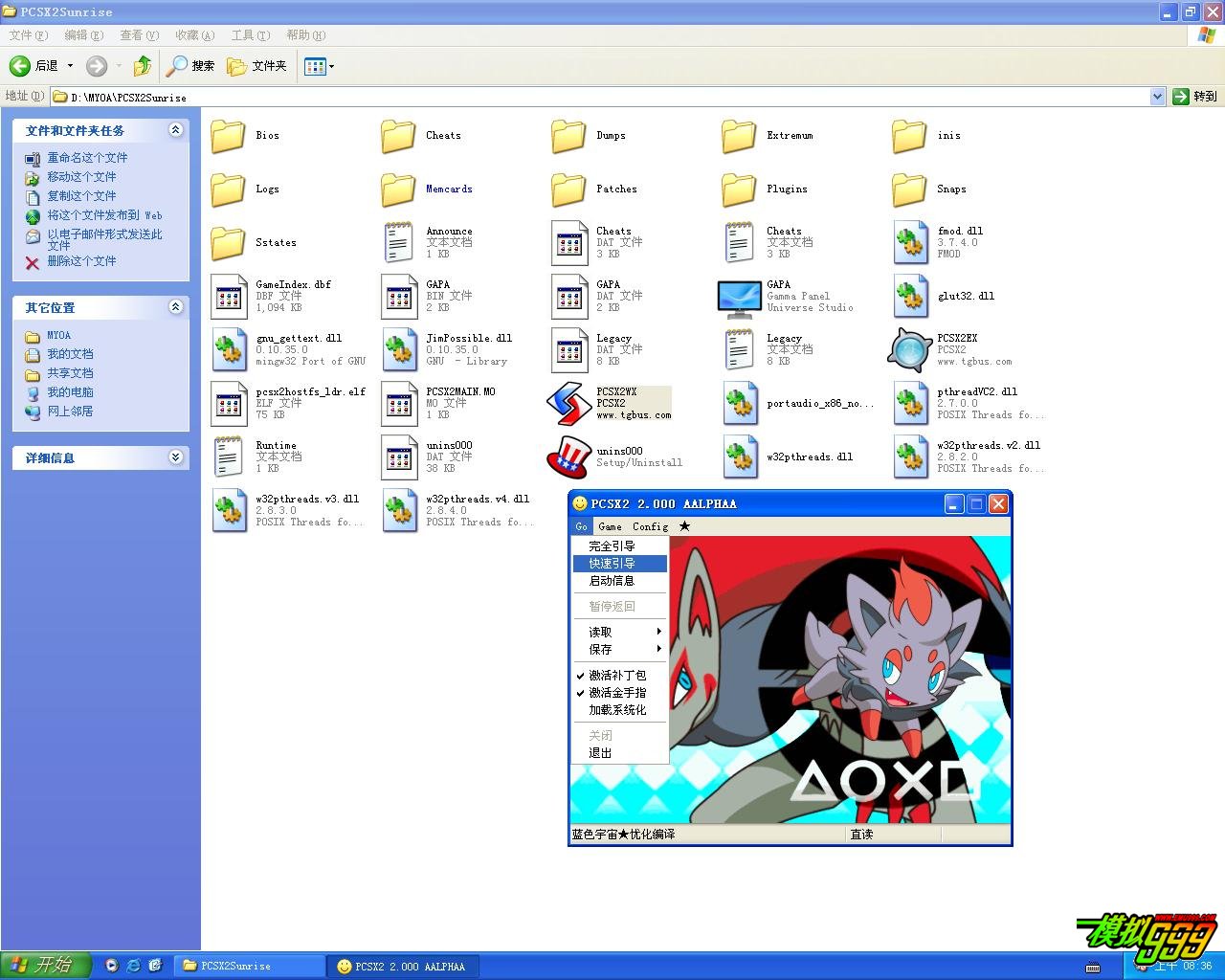Viewport: 1225px width, 980px height.
Task: Select the JimPossible.dll file
Action: tap(399, 349)
